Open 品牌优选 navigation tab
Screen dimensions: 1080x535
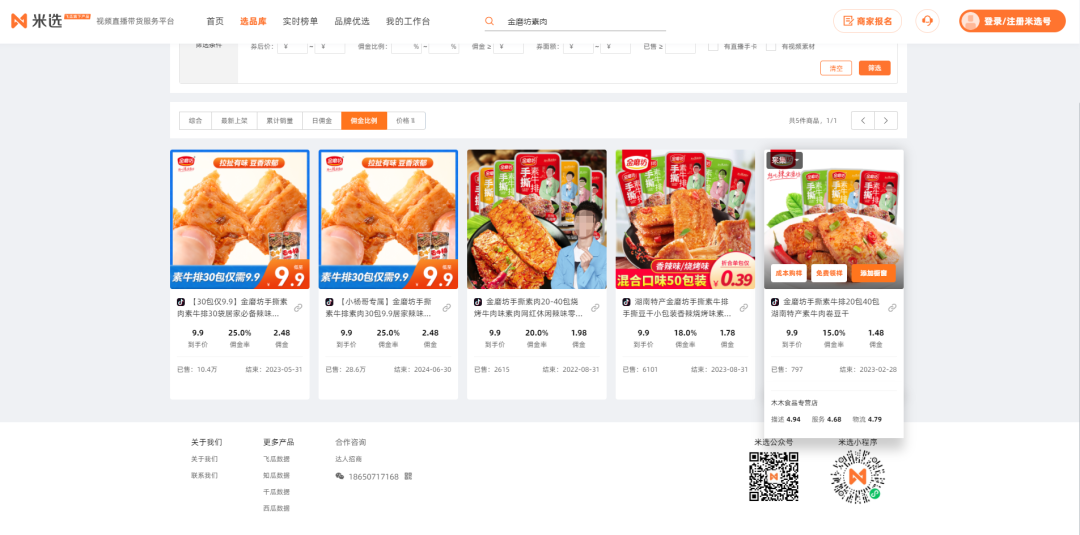click(x=352, y=21)
